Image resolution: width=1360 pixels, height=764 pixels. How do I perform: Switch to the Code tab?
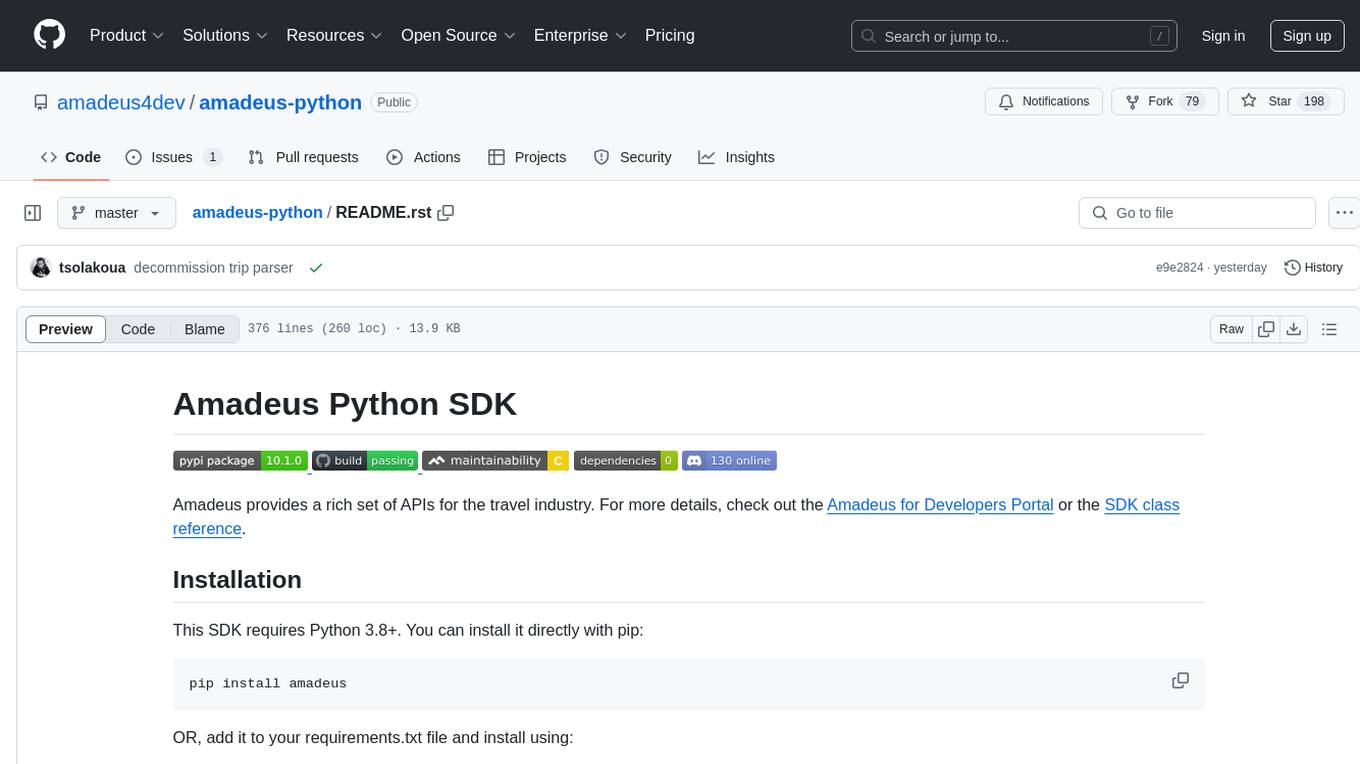point(71,157)
